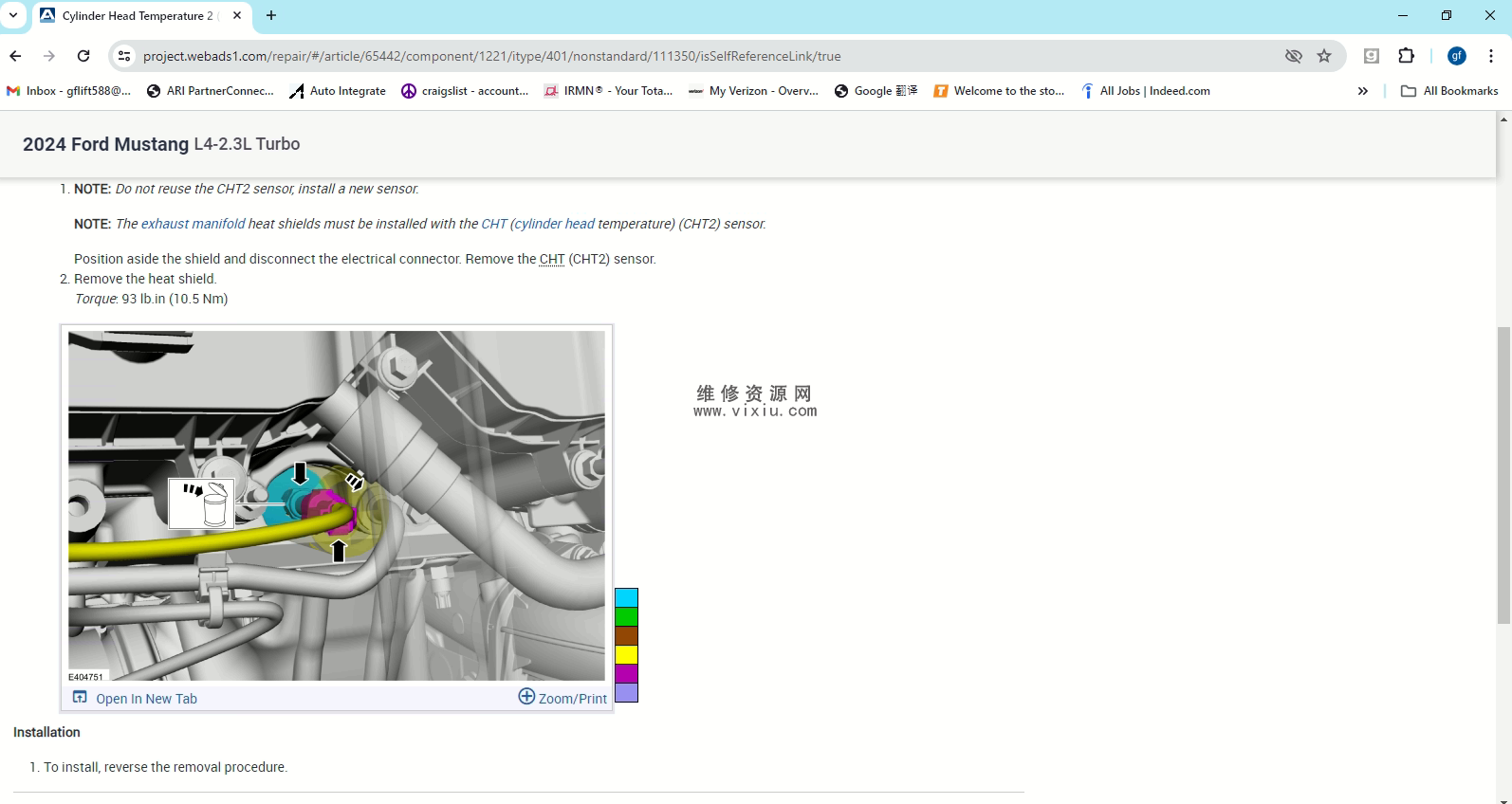This screenshot has width=1512, height=804.
Task: Open the Google Translate bookmark
Action: pyautogui.click(x=876, y=91)
